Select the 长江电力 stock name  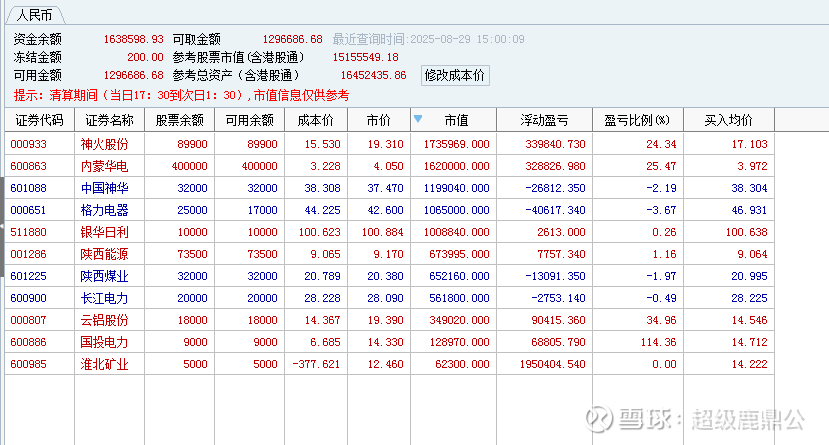pos(104,298)
